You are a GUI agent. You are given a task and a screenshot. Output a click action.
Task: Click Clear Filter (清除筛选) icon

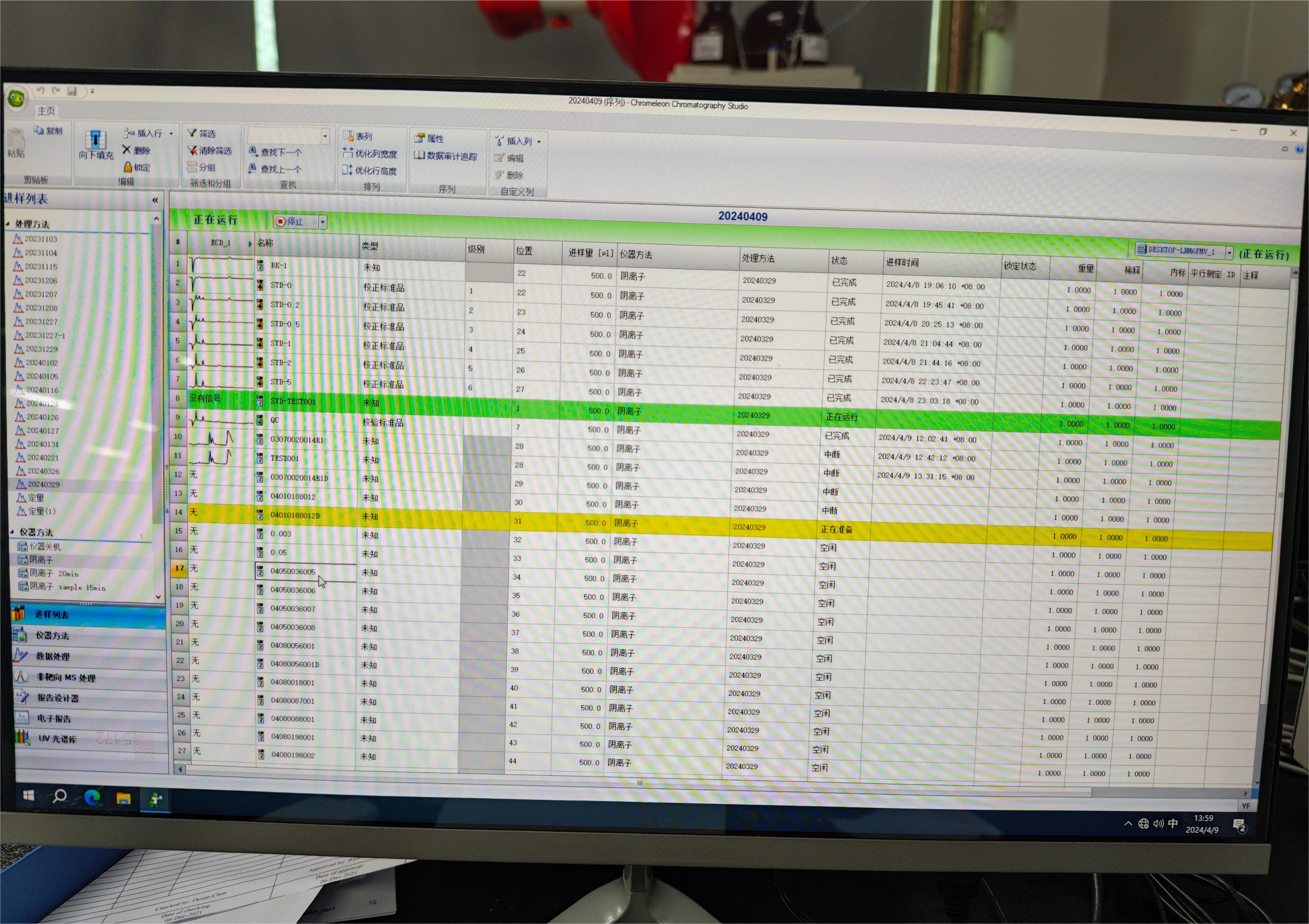point(193,151)
